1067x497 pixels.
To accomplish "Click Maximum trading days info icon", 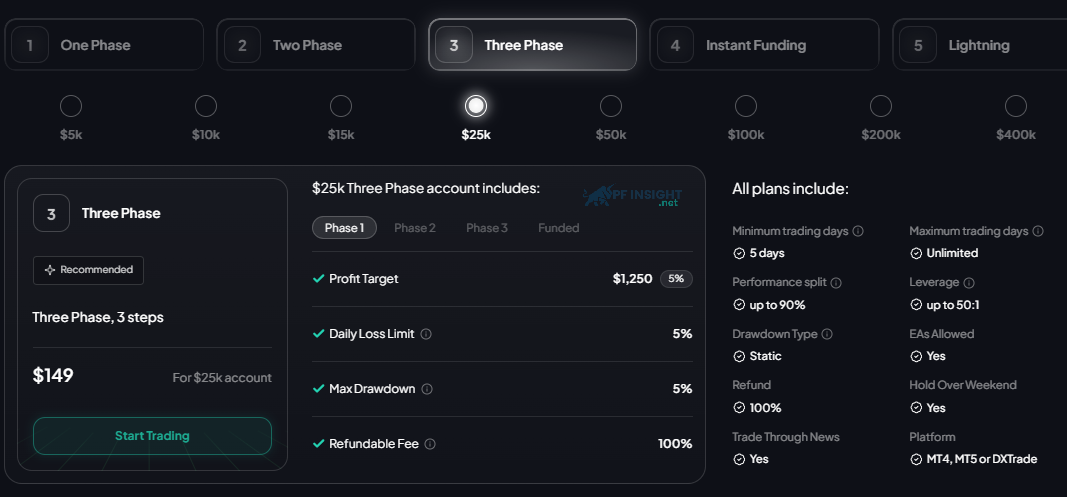I will point(1038,231).
